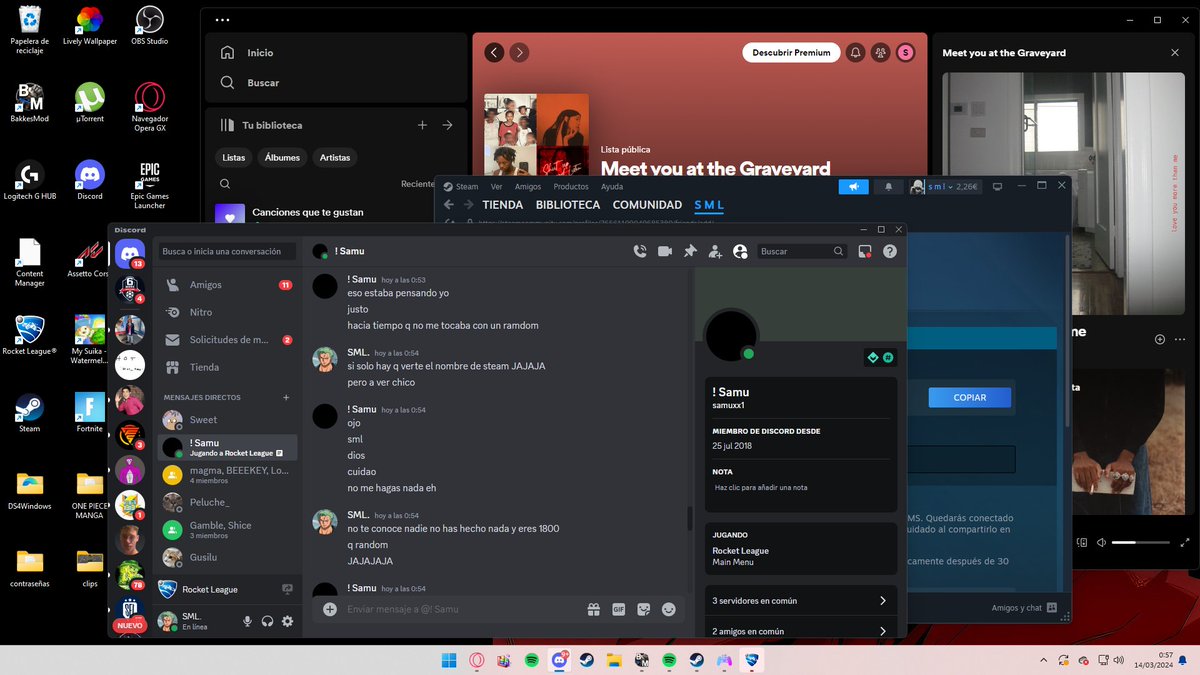This screenshot has width=1200, height=675.
Task: Click the Buscar field in Discord header
Action: click(x=802, y=252)
